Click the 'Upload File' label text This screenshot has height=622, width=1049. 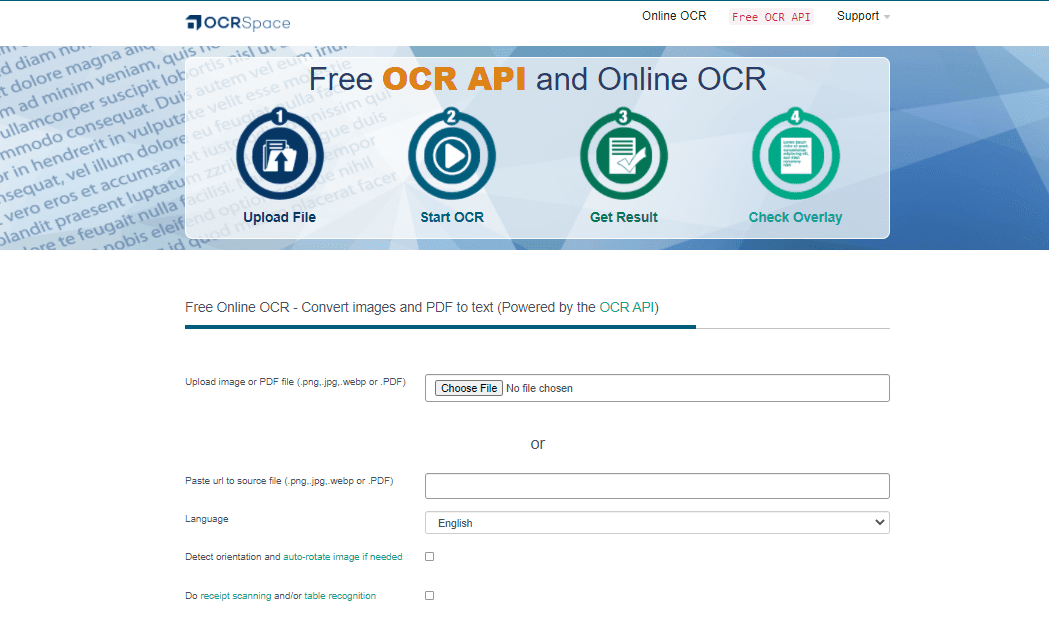(280, 217)
